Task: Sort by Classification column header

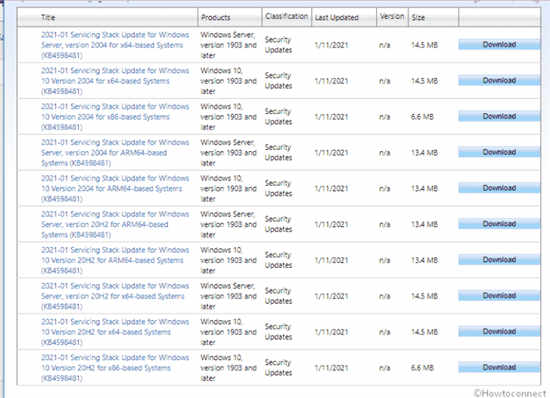Action: point(287,17)
